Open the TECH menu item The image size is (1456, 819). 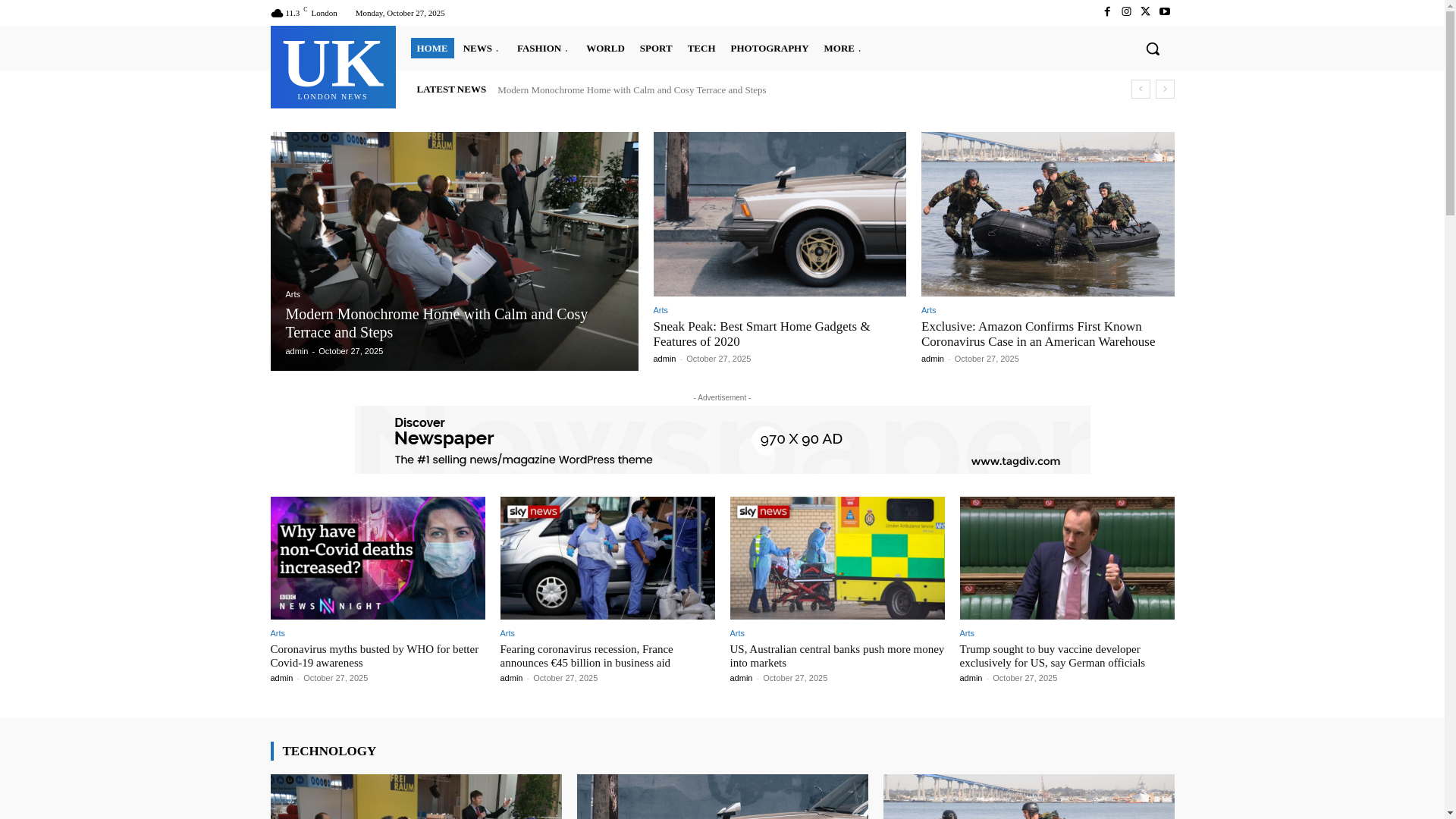(701, 49)
